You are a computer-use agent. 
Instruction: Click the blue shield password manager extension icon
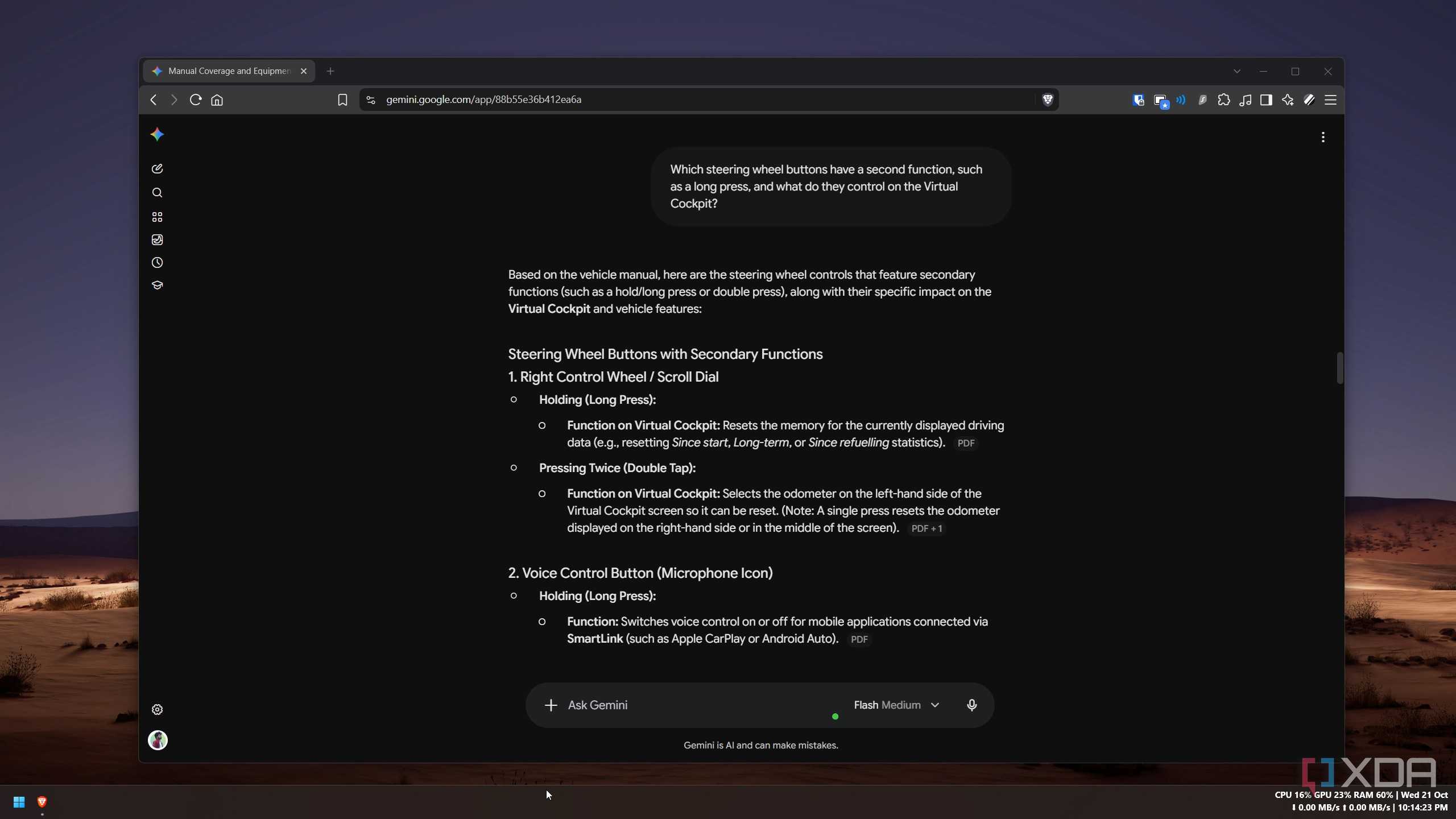[x=1138, y=100]
